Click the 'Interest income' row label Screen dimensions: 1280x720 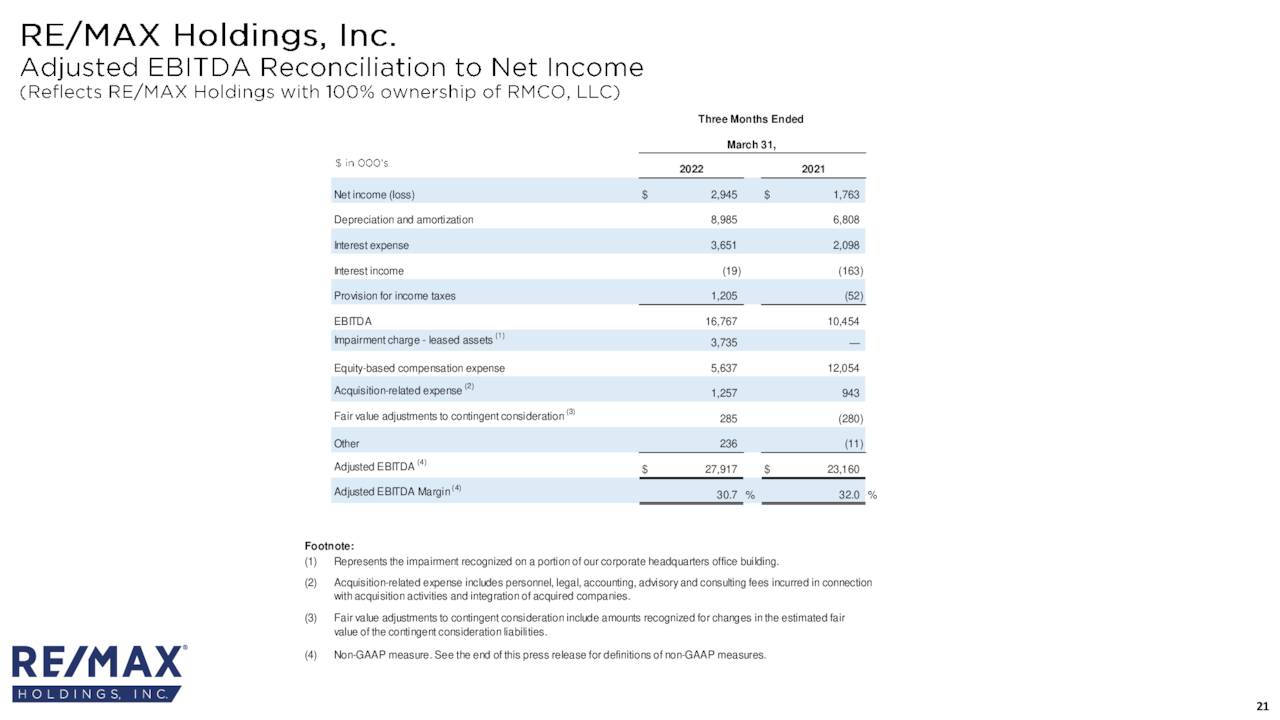click(x=369, y=271)
